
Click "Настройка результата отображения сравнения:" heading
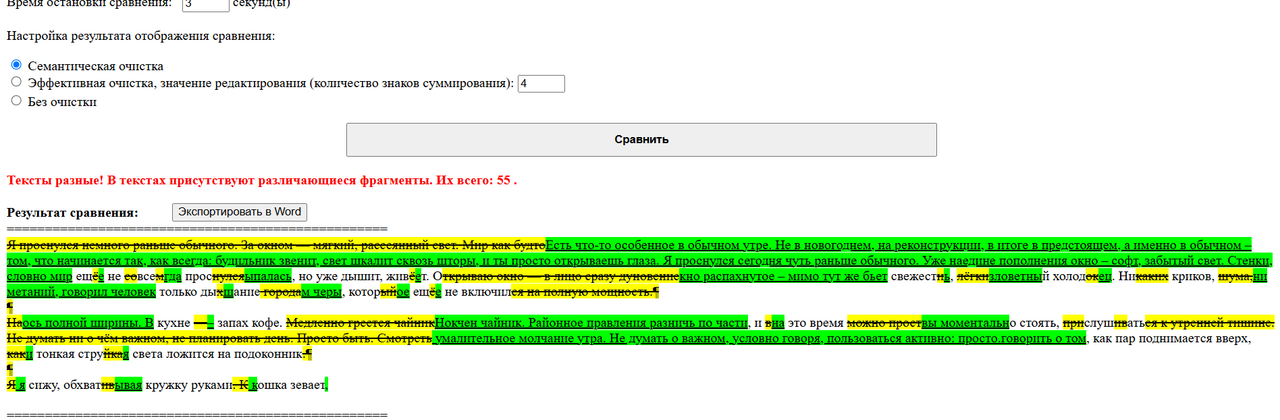(x=140, y=36)
